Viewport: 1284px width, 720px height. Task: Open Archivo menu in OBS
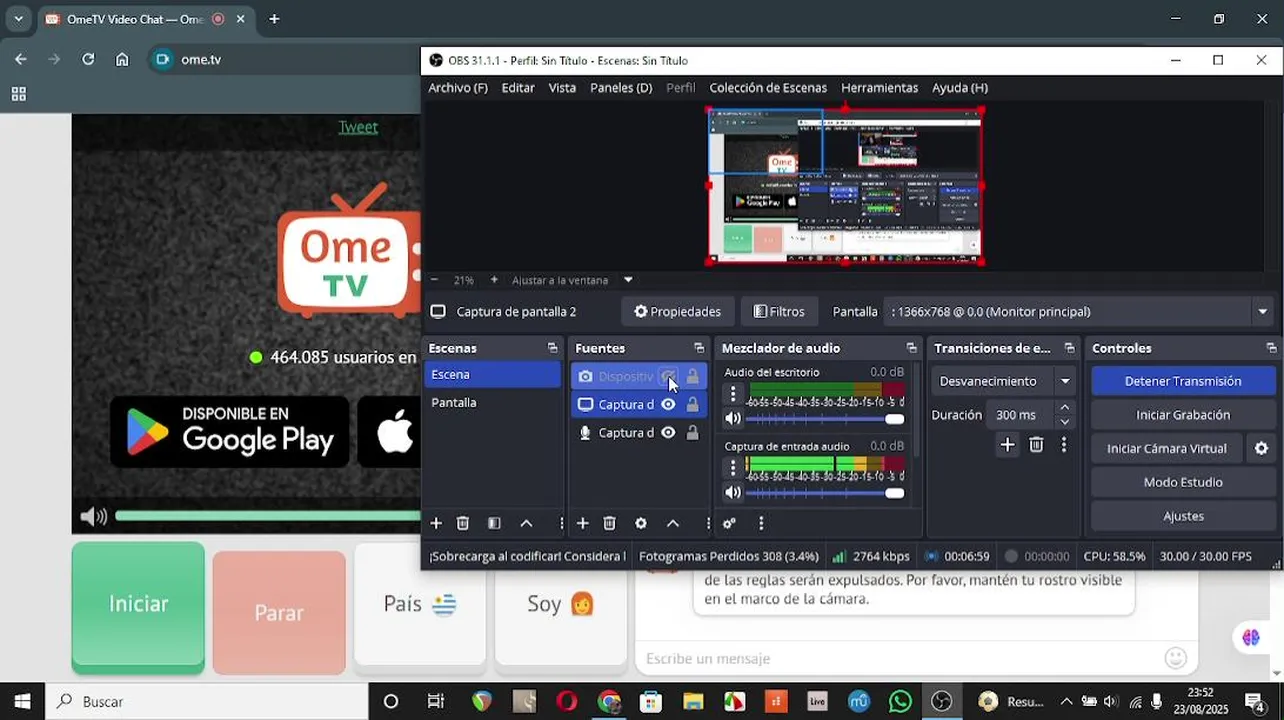pos(458,88)
